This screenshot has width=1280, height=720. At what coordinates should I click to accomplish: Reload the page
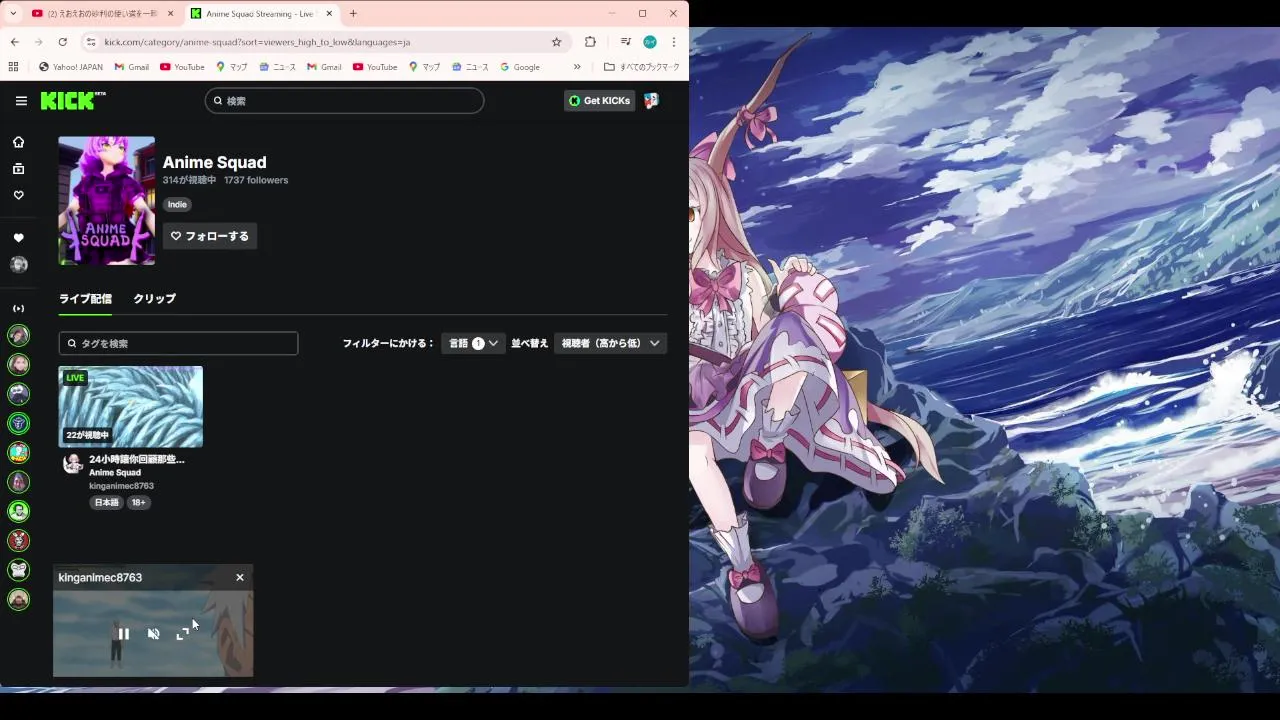[62, 42]
